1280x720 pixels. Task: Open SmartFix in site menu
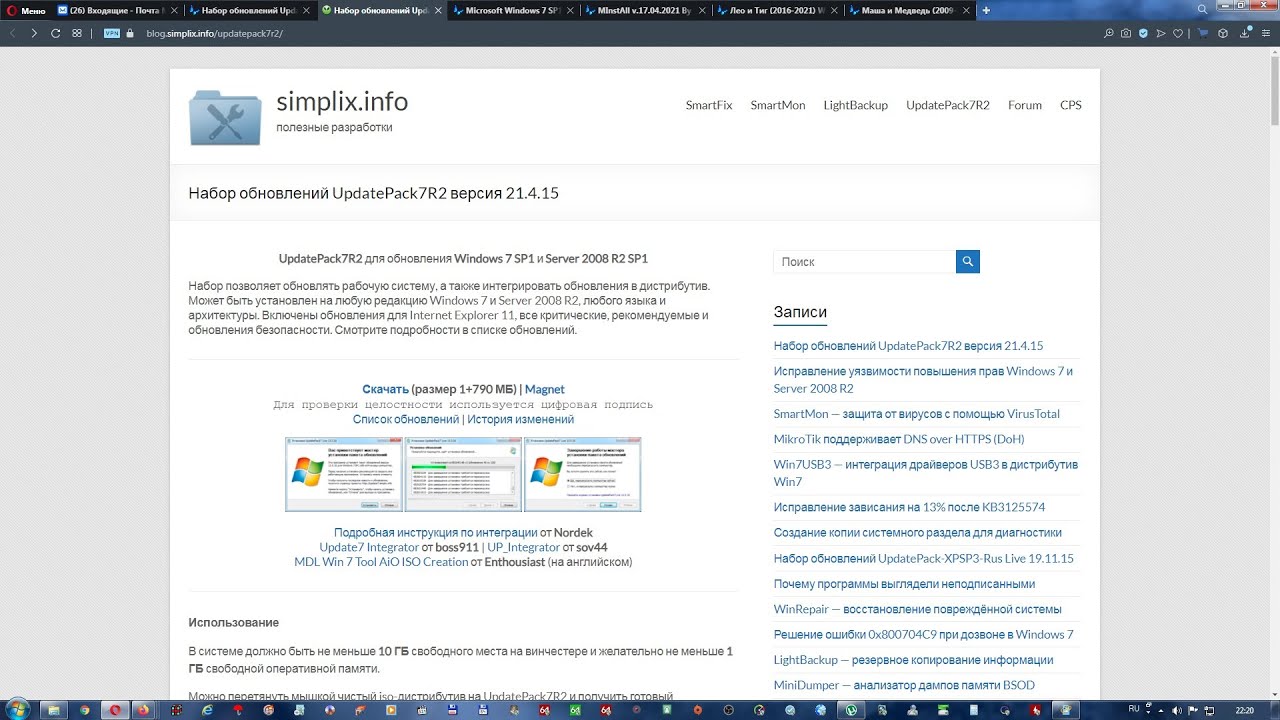click(709, 105)
